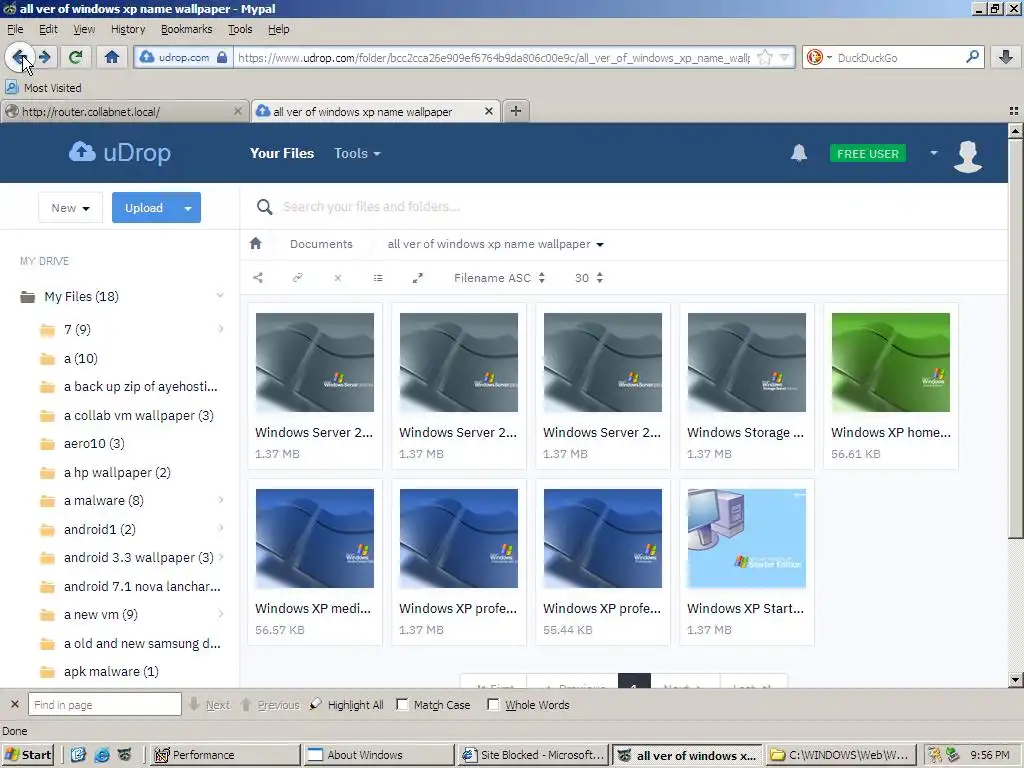Open the File menu

[15, 29]
